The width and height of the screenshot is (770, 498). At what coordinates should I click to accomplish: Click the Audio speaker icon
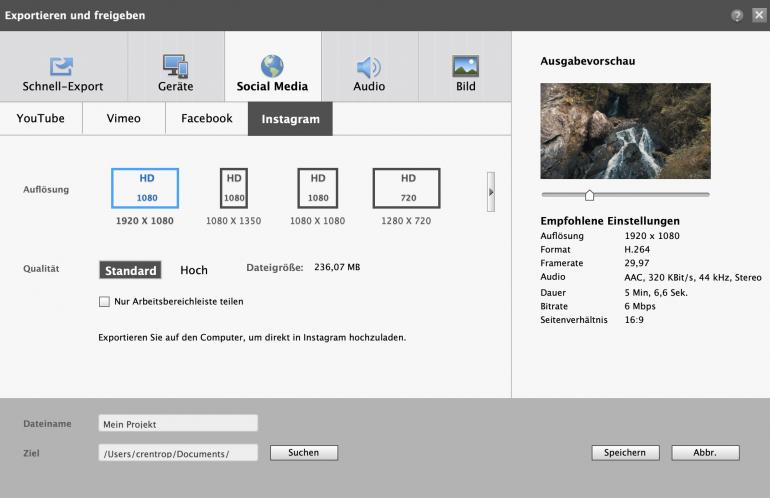(x=369, y=66)
